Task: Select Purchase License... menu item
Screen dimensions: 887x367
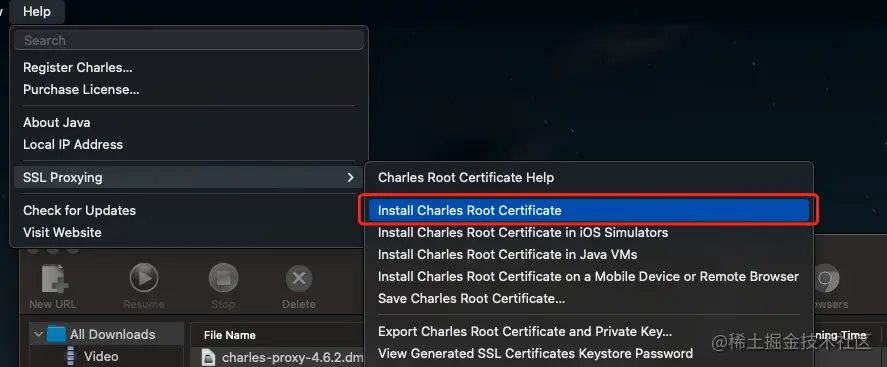Action: pyautogui.click(x=189, y=89)
